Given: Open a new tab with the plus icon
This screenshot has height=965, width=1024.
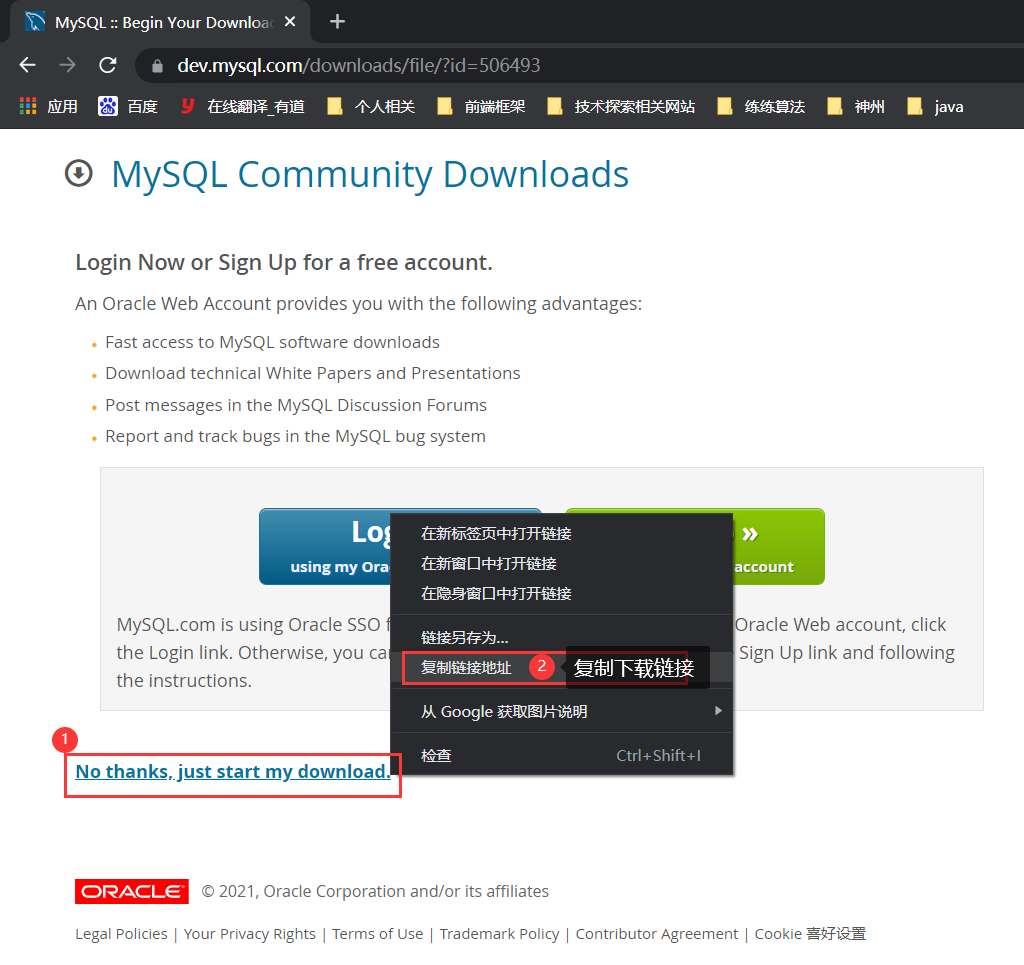Looking at the screenshot, I should (x=337, y=22).
